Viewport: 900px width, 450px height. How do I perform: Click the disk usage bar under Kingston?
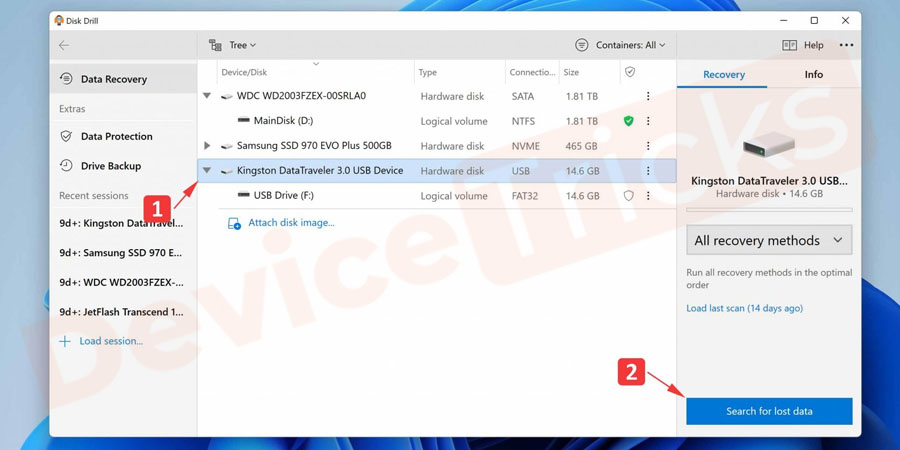click(769, 210)
